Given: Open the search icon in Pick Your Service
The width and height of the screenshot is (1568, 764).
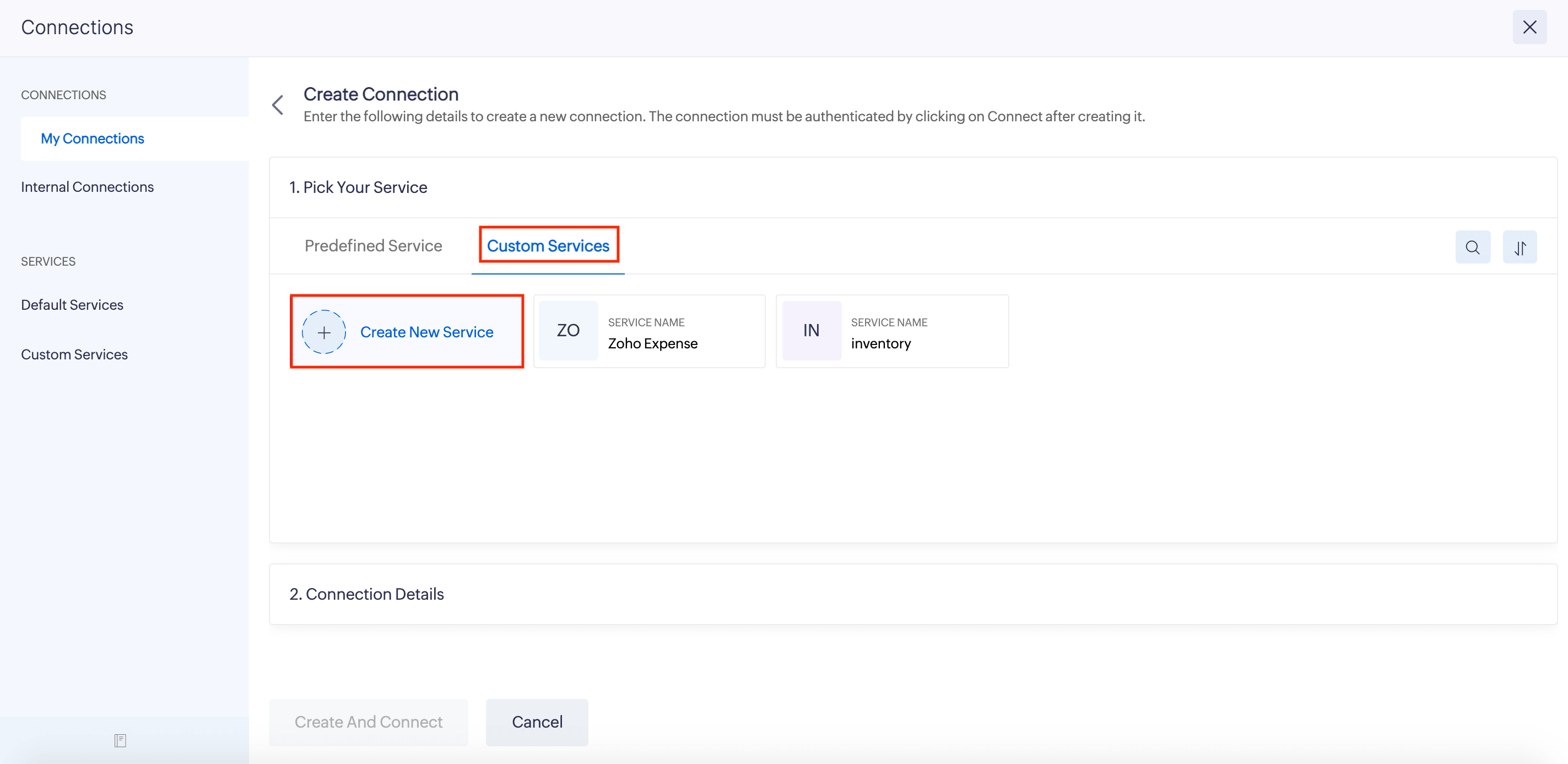Looking at the screenshot, I should (x=1473, y=247).
